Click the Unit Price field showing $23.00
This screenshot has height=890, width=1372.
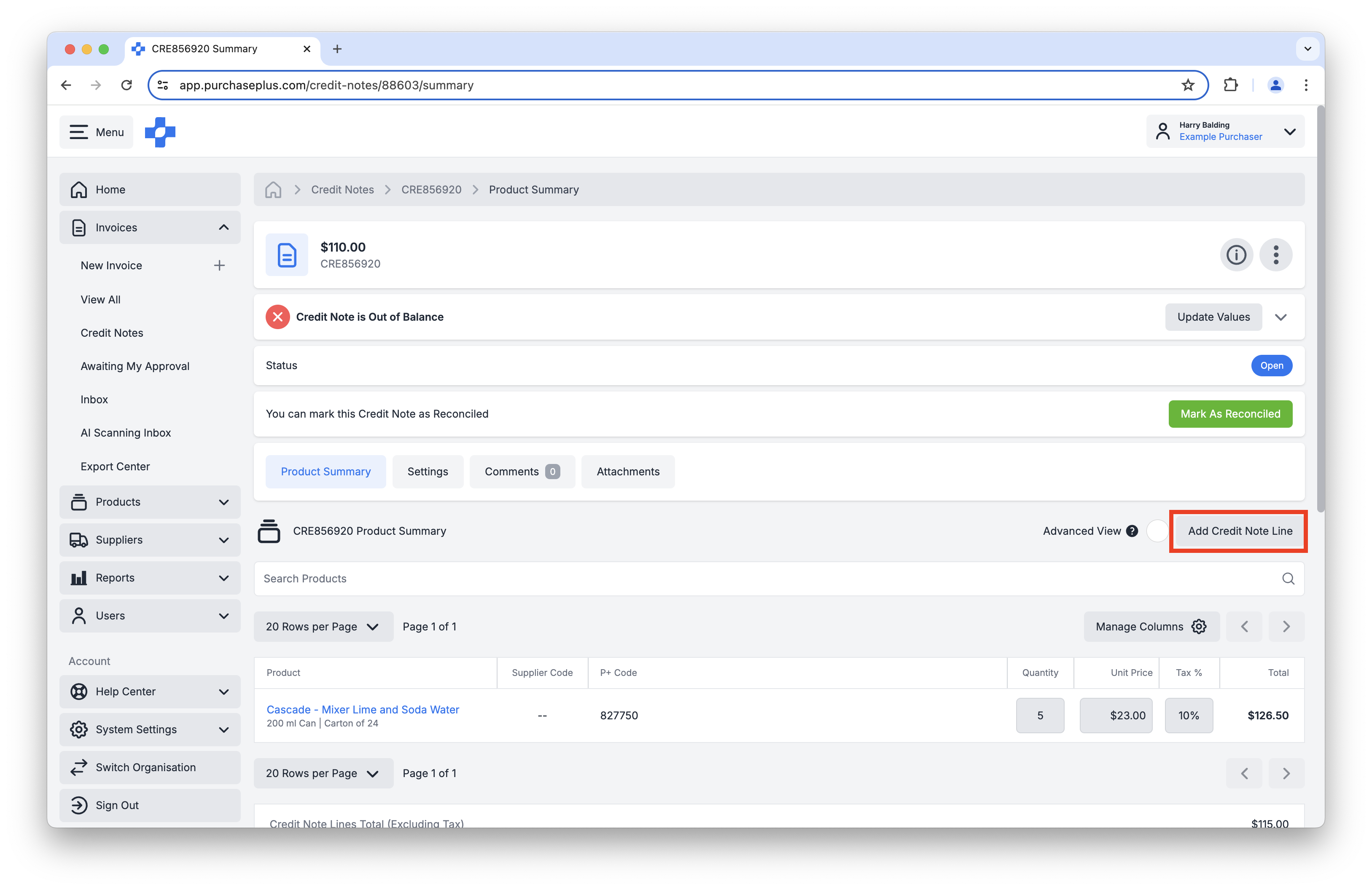pyautogui.click(x=1116, y=716)
